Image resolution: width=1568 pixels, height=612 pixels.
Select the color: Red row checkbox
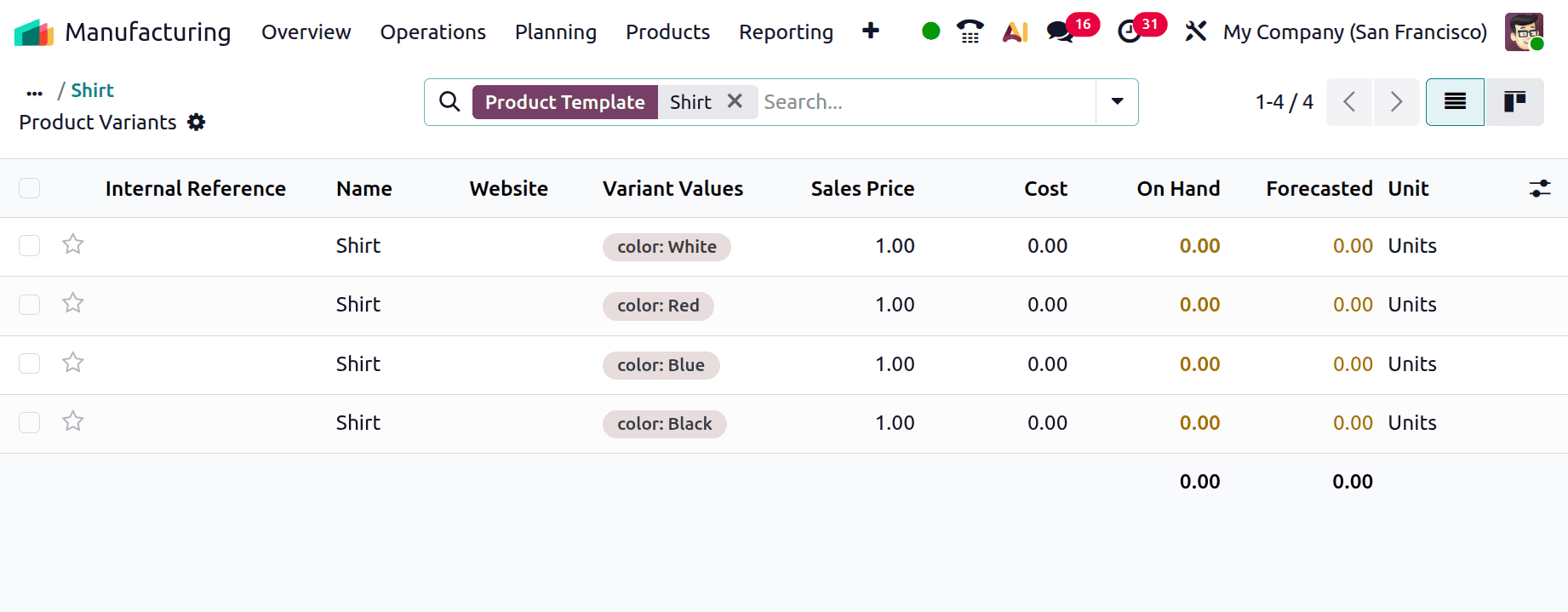click(30, 305)
